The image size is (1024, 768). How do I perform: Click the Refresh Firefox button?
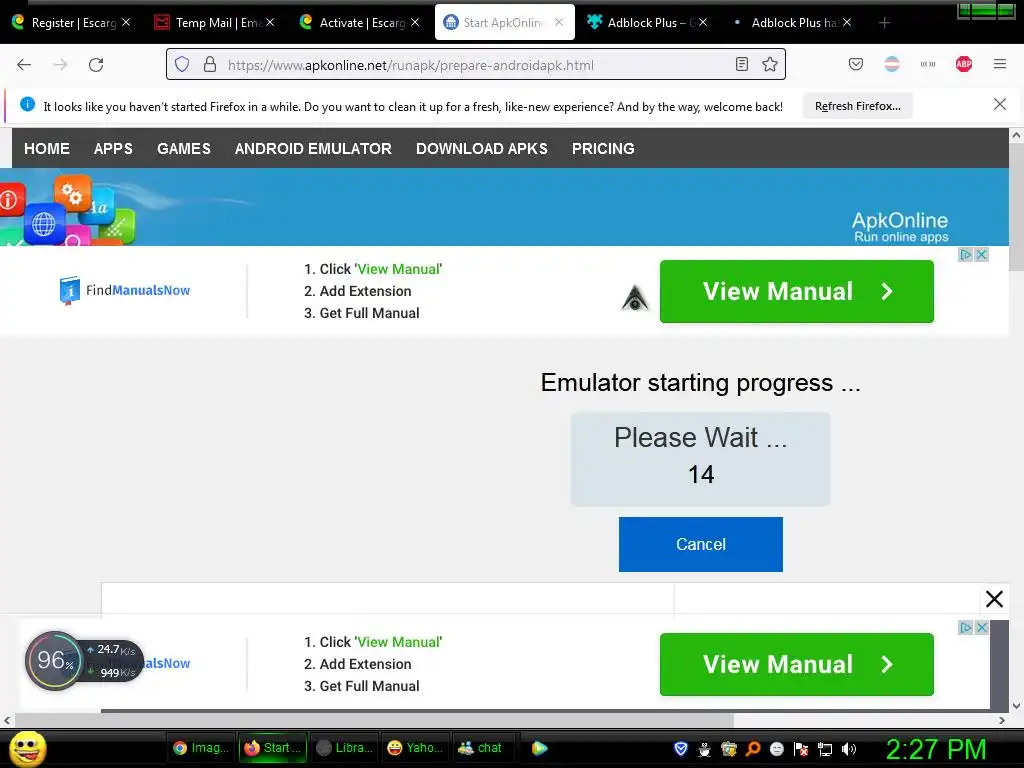click(x=857, y=106)
